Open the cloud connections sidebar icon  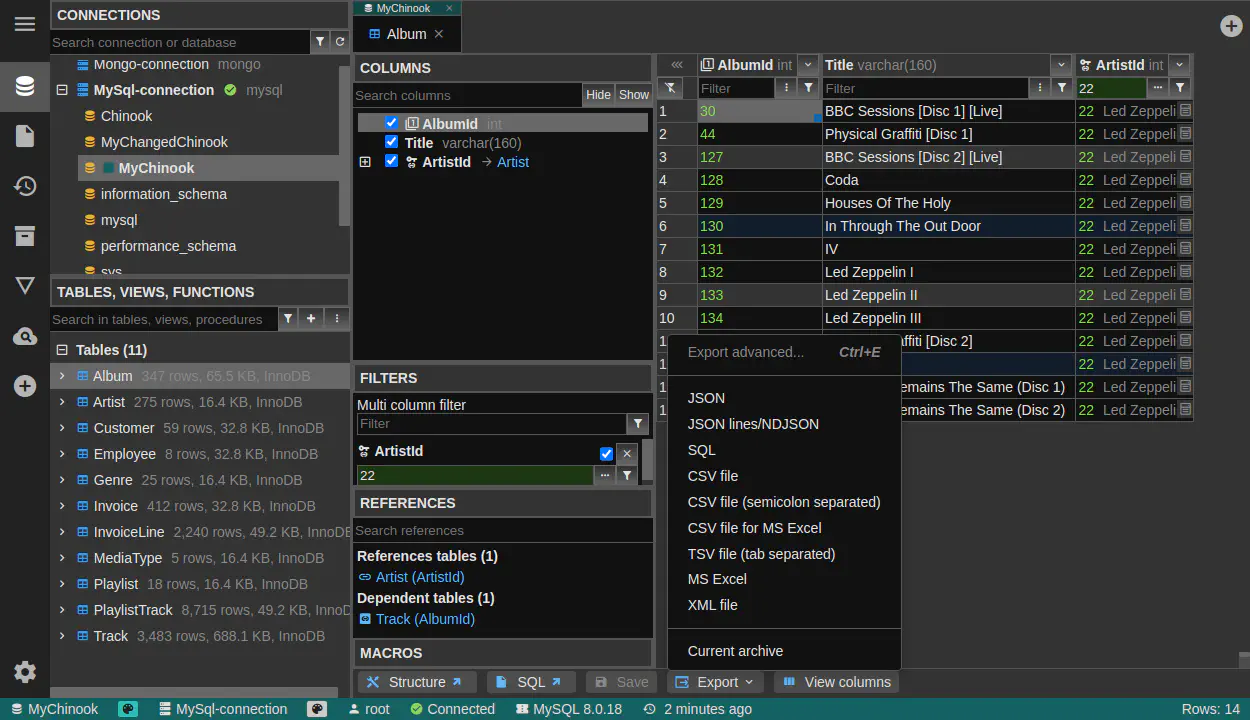pyautogui.click(x=25, y=337)
